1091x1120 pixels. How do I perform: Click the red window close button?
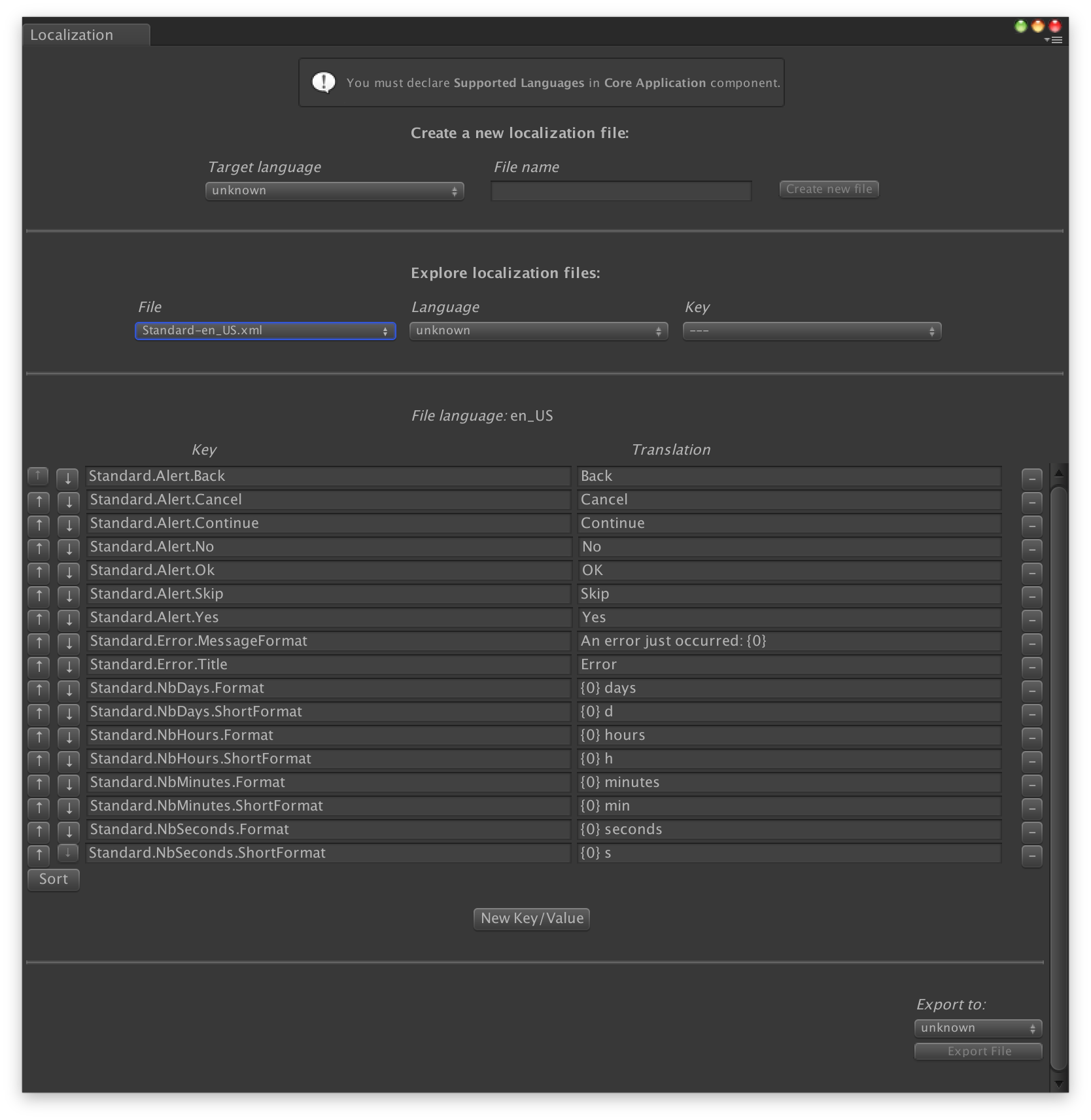pos(1055,26)
